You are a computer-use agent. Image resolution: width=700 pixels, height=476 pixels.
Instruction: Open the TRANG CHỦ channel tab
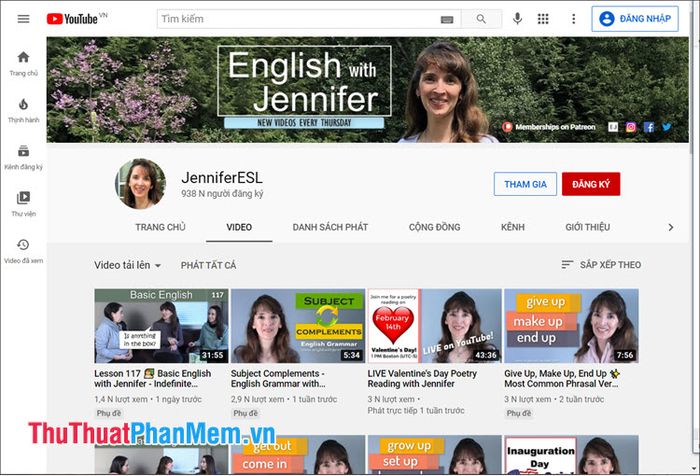pos(160,227)
